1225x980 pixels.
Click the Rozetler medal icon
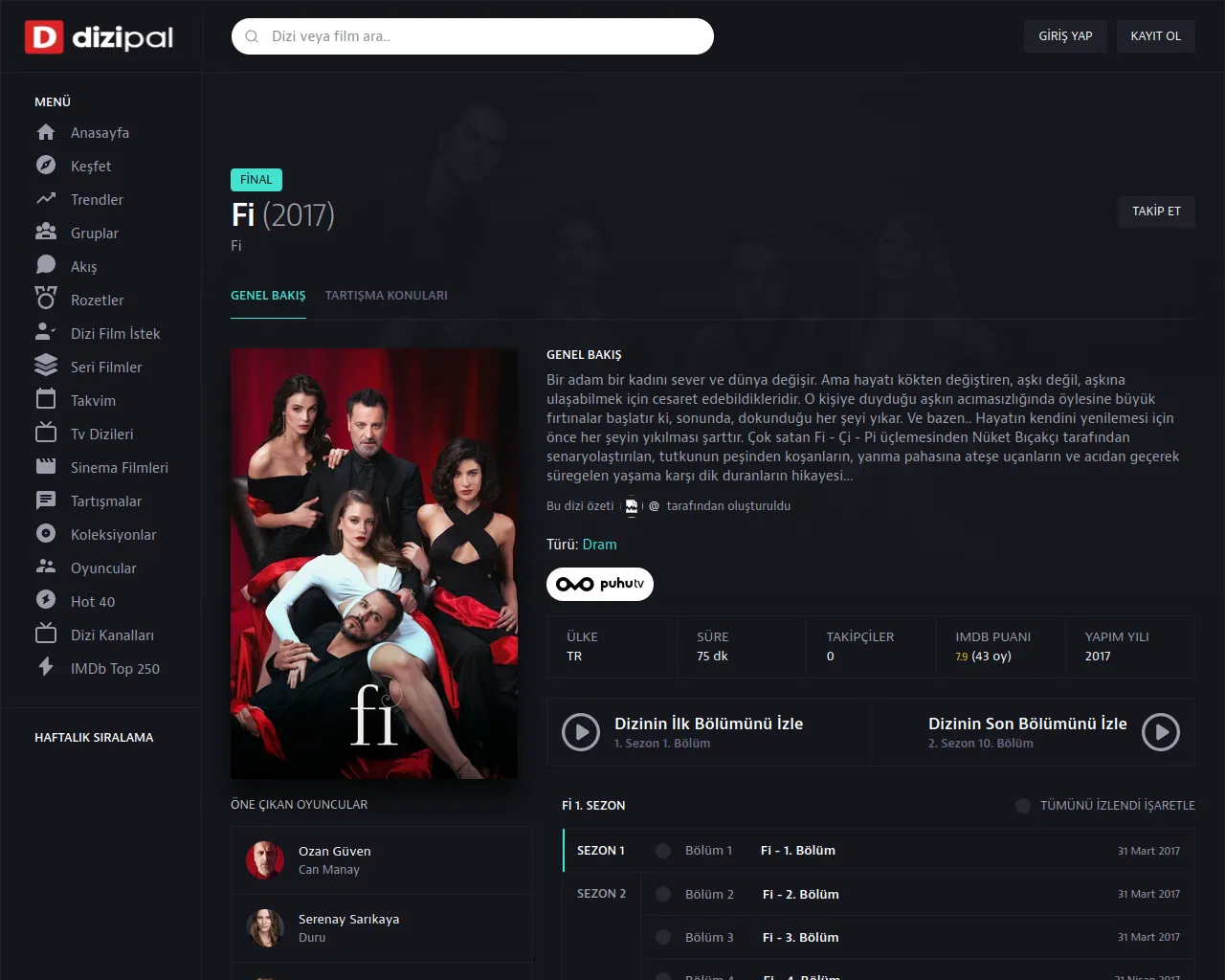pos(46,300)
